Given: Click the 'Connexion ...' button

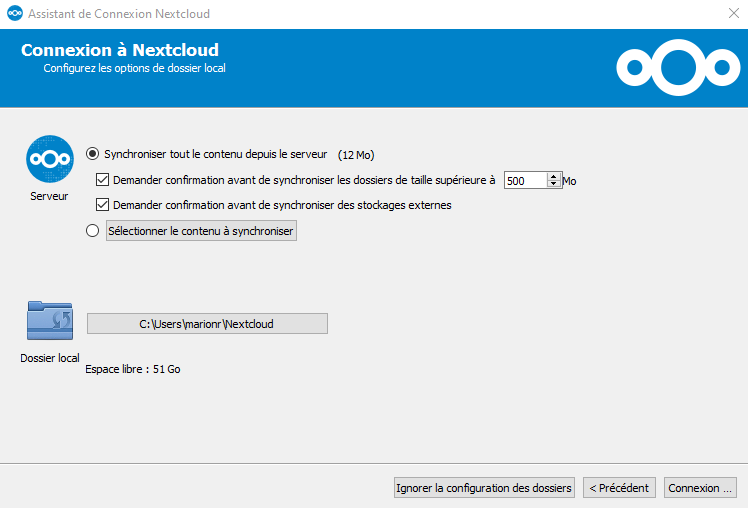Looking at the screenshot, I should pyautogui.click(x=700, y=488).
